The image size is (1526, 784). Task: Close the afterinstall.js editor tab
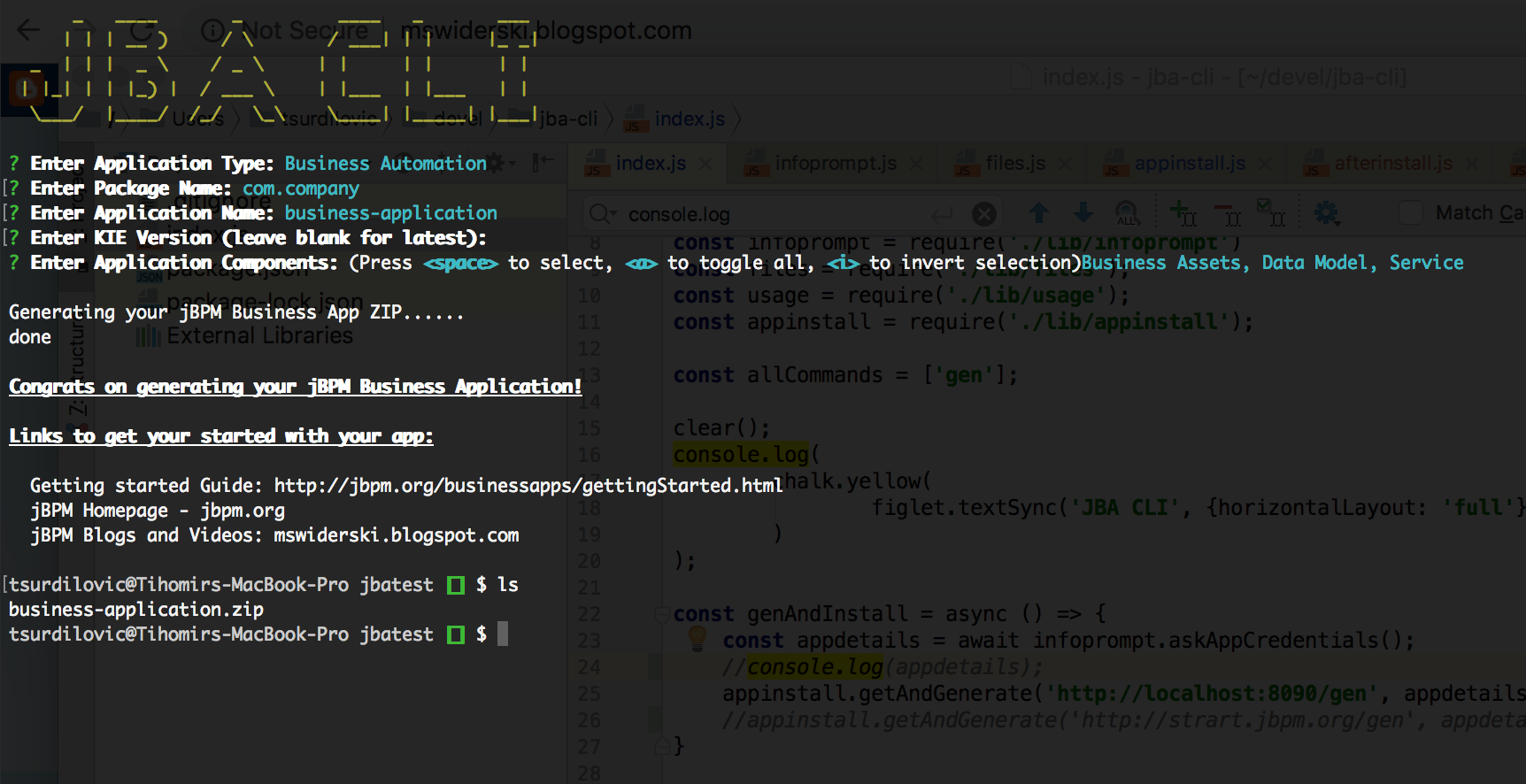[1472, 164]
